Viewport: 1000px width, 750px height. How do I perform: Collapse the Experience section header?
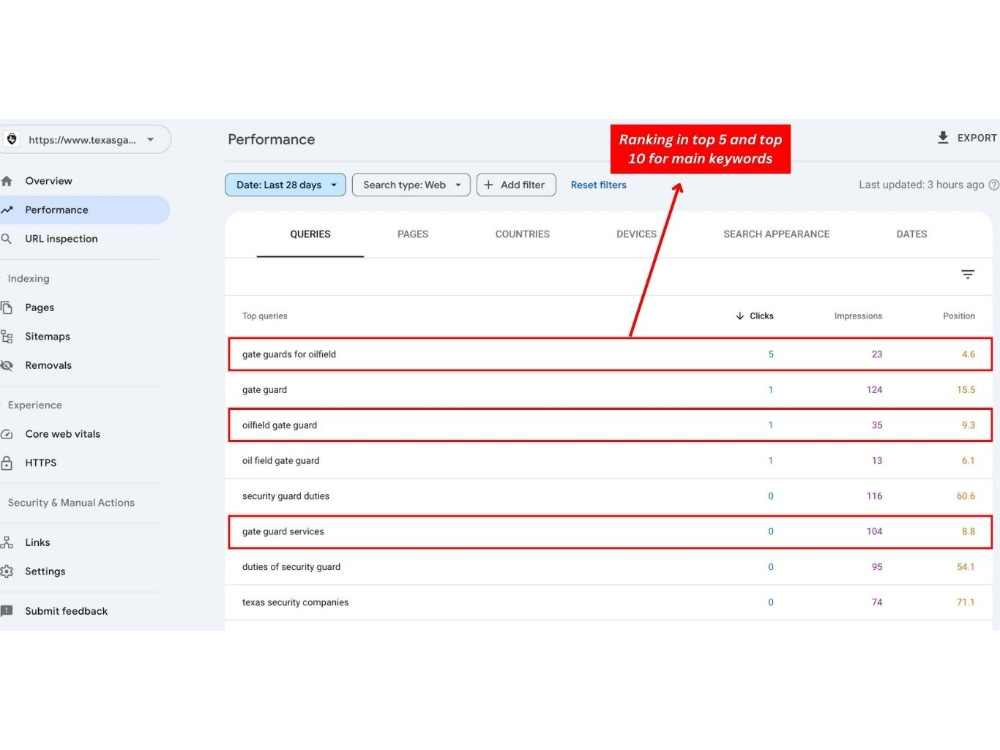point(34,405)
